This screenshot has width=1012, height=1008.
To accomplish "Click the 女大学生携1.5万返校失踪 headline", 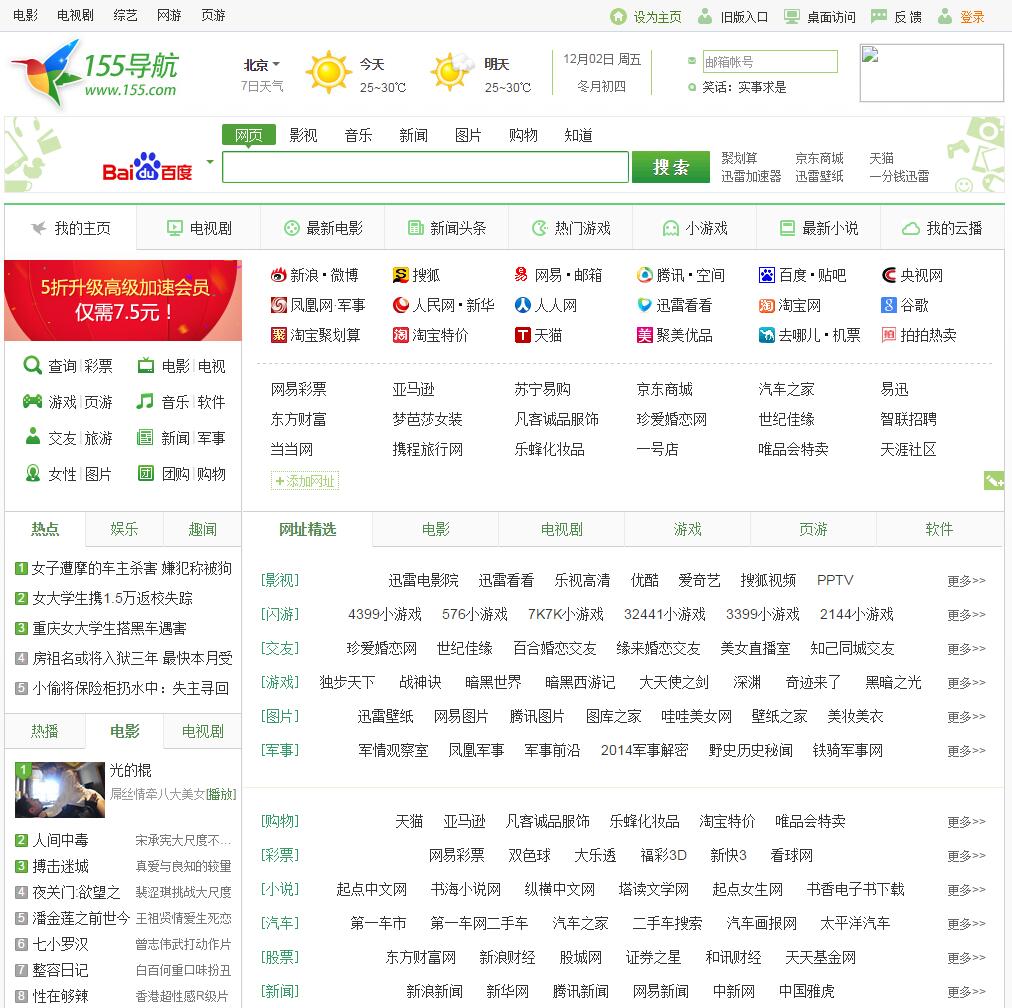I will pos(112,598).
